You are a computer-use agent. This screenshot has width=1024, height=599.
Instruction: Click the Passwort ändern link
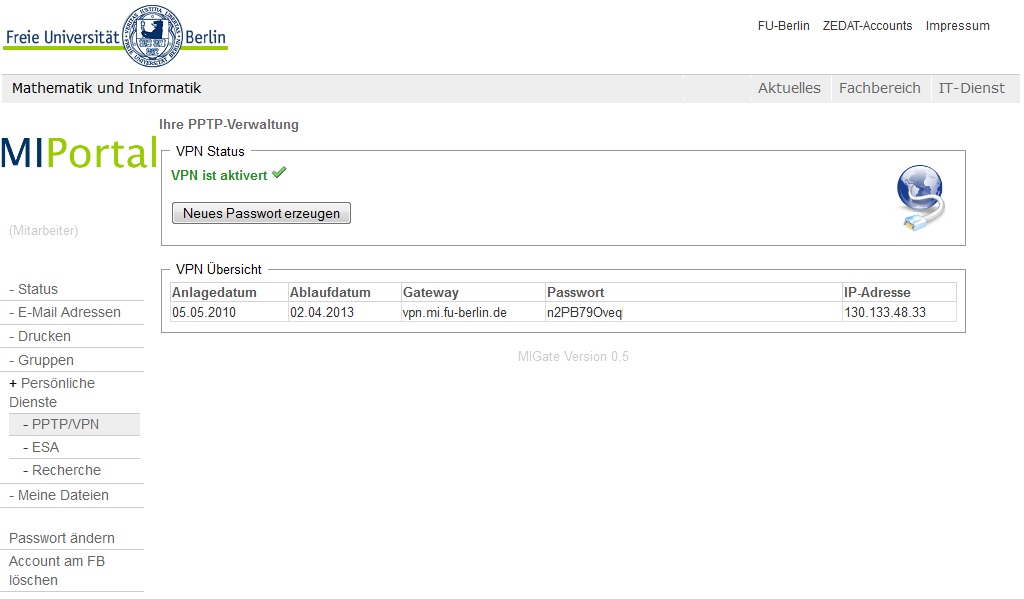[x=62, y=538]
